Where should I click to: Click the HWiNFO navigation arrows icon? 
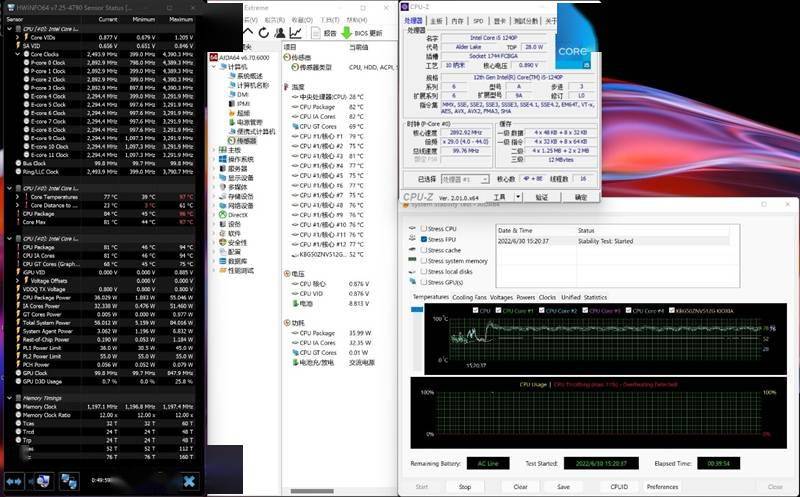[x=15, y=481]
